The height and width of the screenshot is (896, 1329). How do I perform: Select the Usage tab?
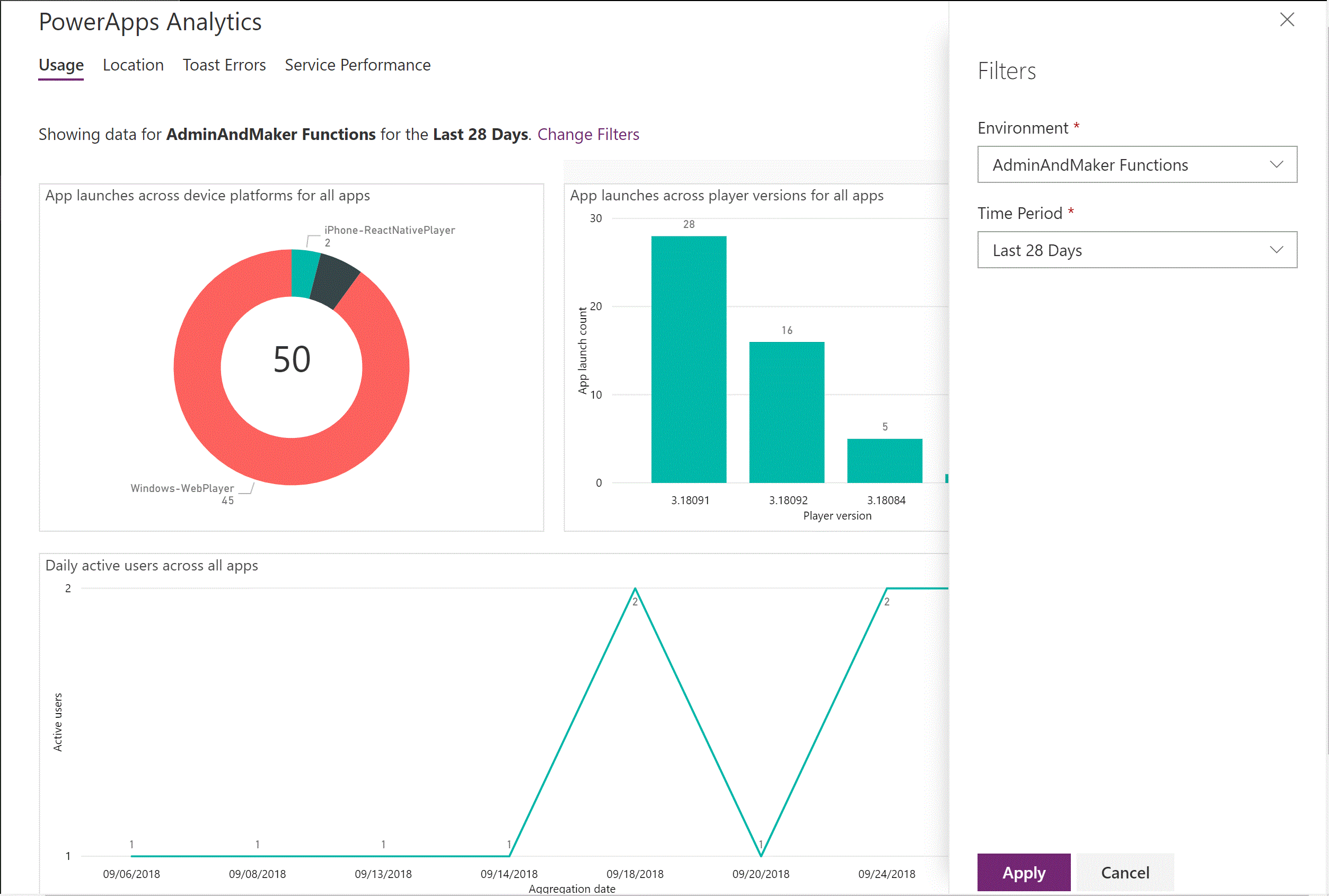pyautogui.click(x=61, y=65)
